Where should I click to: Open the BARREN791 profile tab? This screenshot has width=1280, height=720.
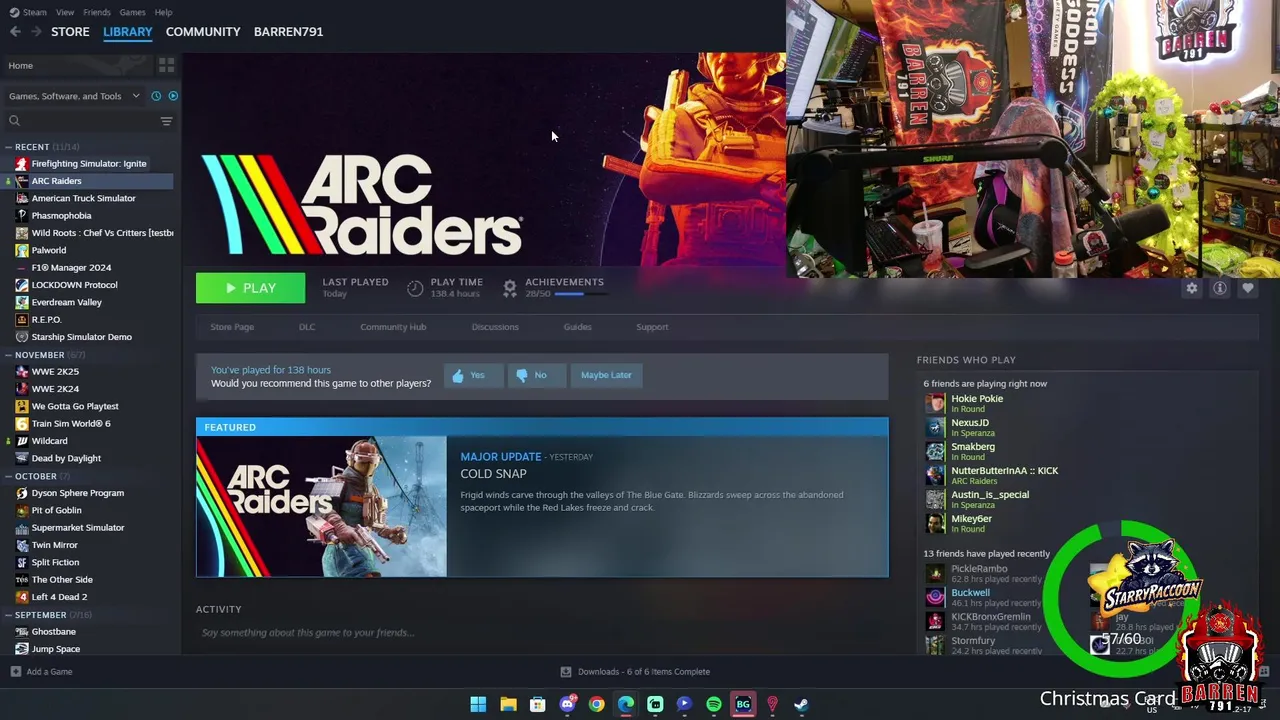tap(288, 32)
